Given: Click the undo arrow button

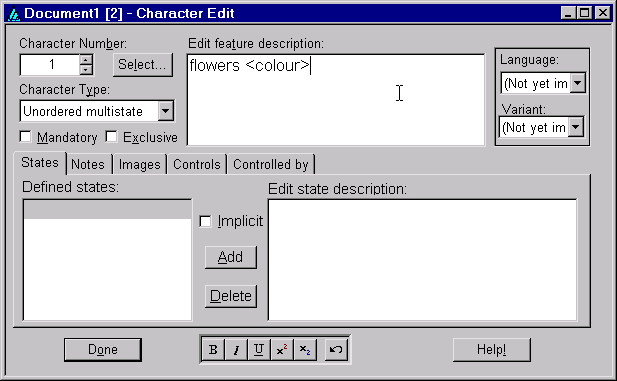Looking at the screenshot, I should (336, 350).
